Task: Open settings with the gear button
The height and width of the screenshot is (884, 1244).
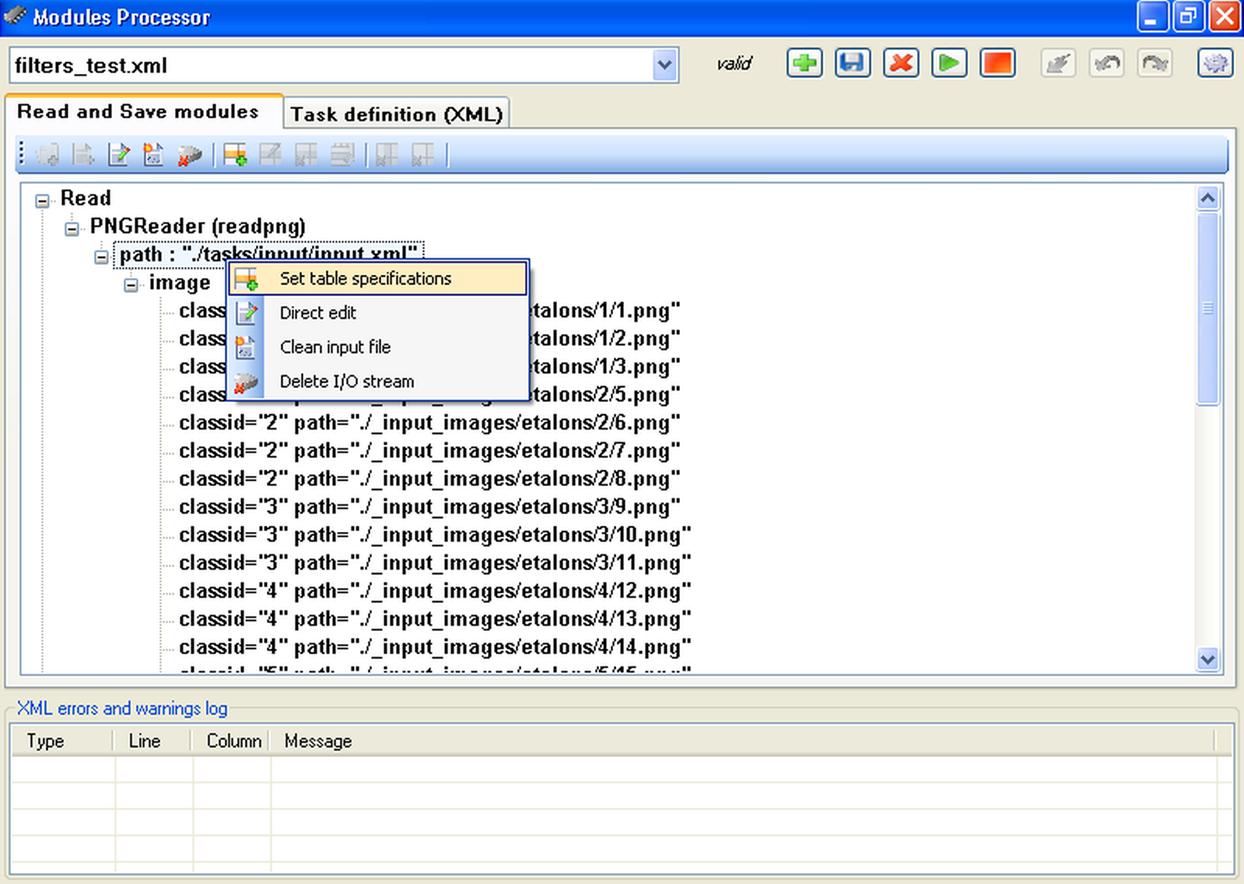Action: pyautogui.click(x=1215, y=64)
